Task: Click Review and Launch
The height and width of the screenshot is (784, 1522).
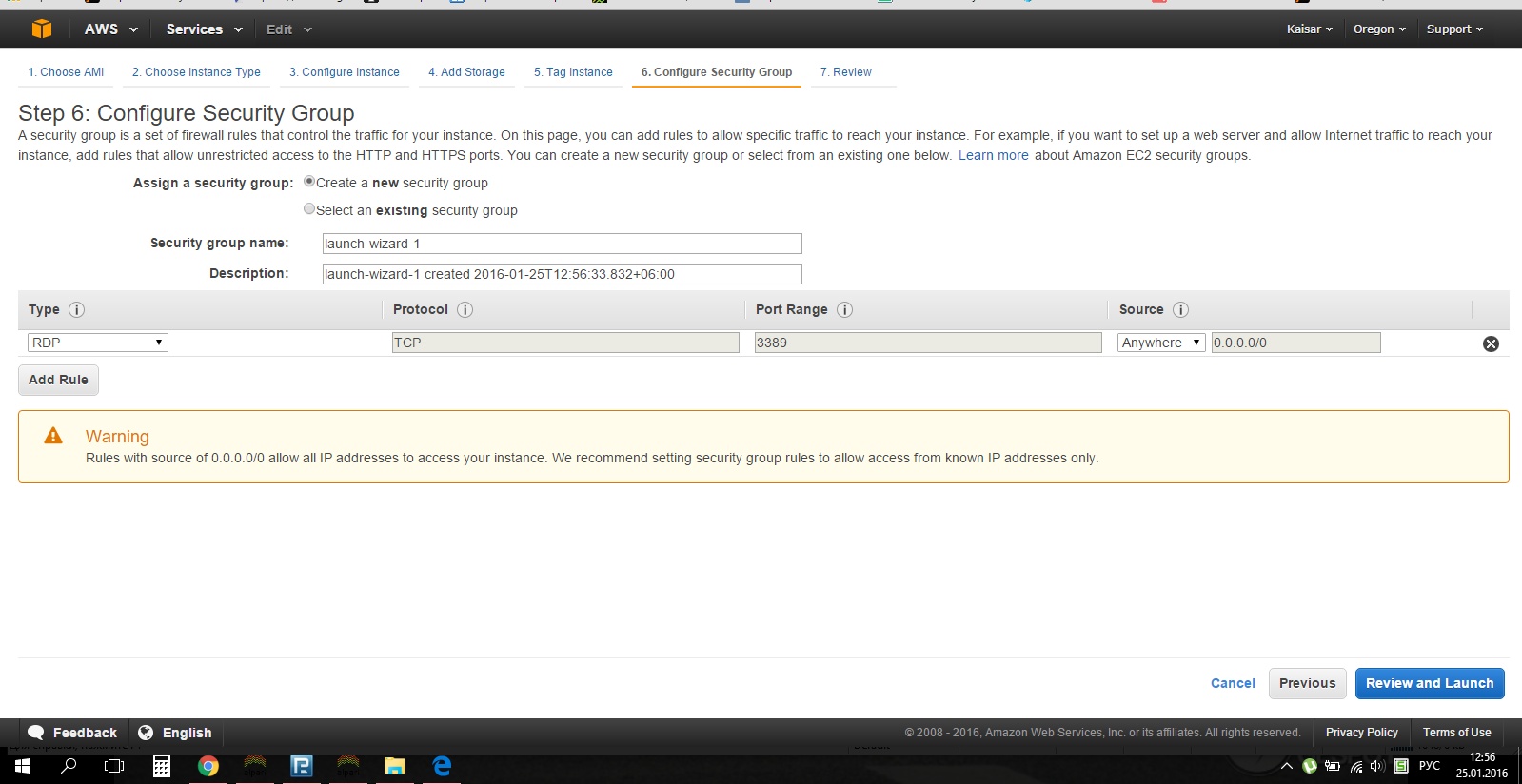Action: click(x=1430, y=683)
